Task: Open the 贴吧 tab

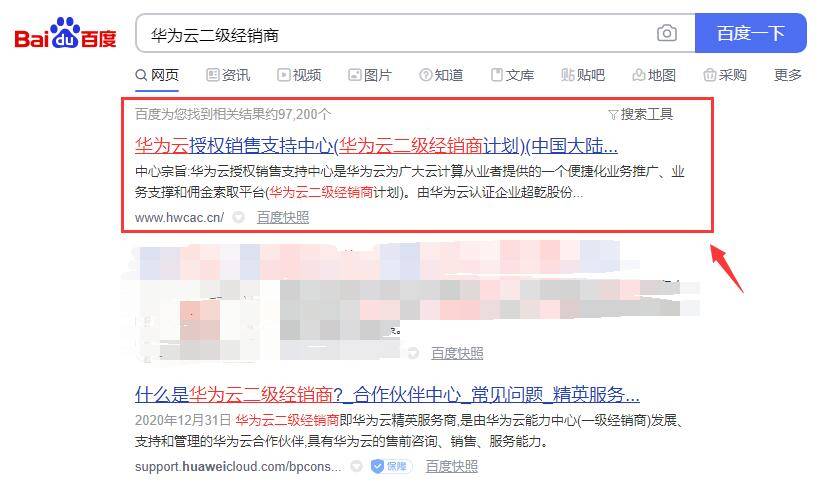Action: 583,75
